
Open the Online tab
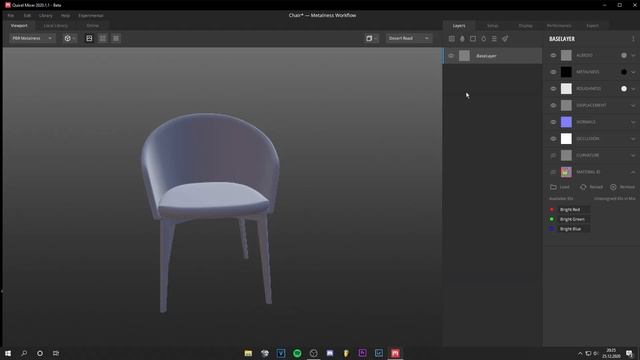point(93,25)
